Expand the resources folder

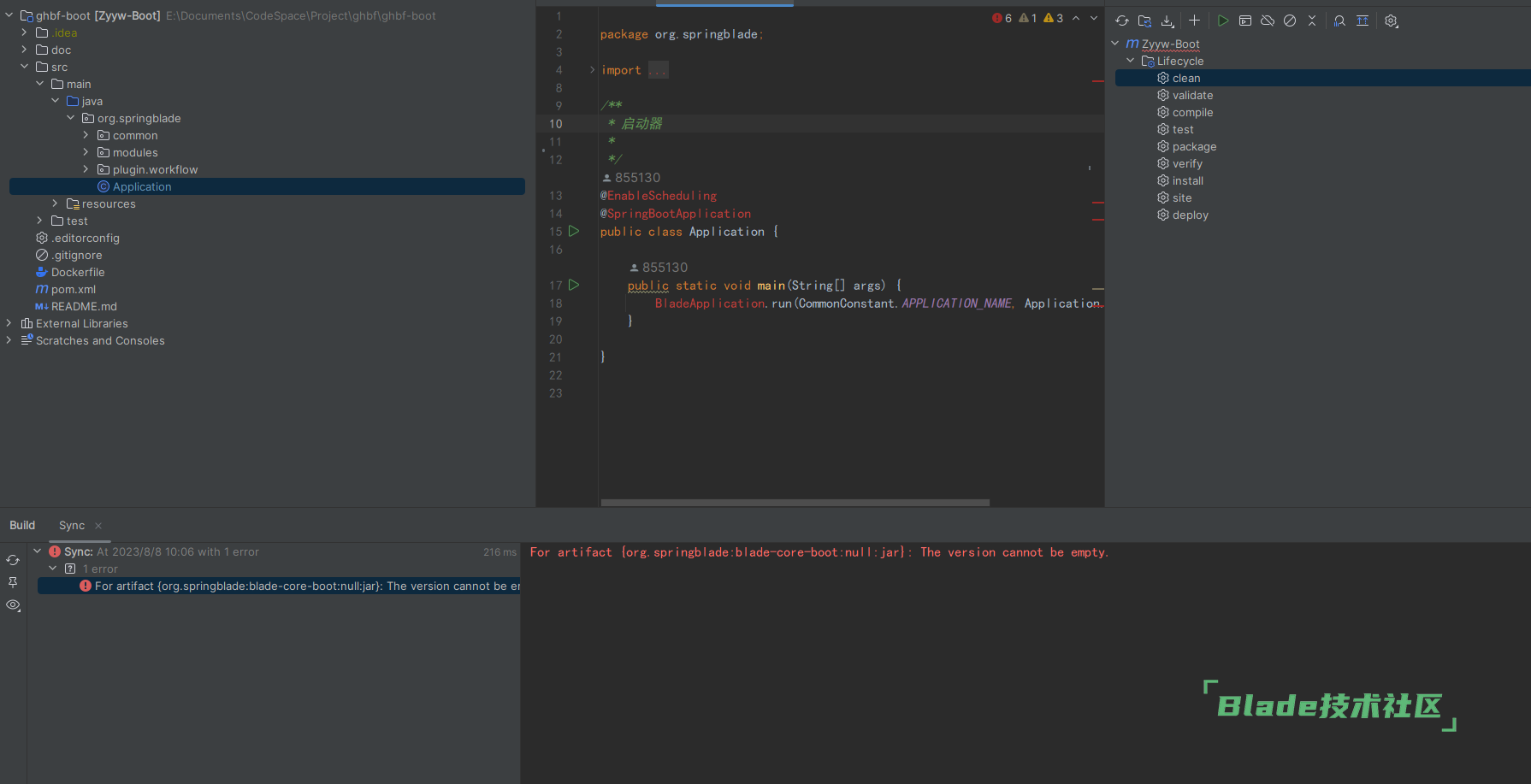pos(55,203)
